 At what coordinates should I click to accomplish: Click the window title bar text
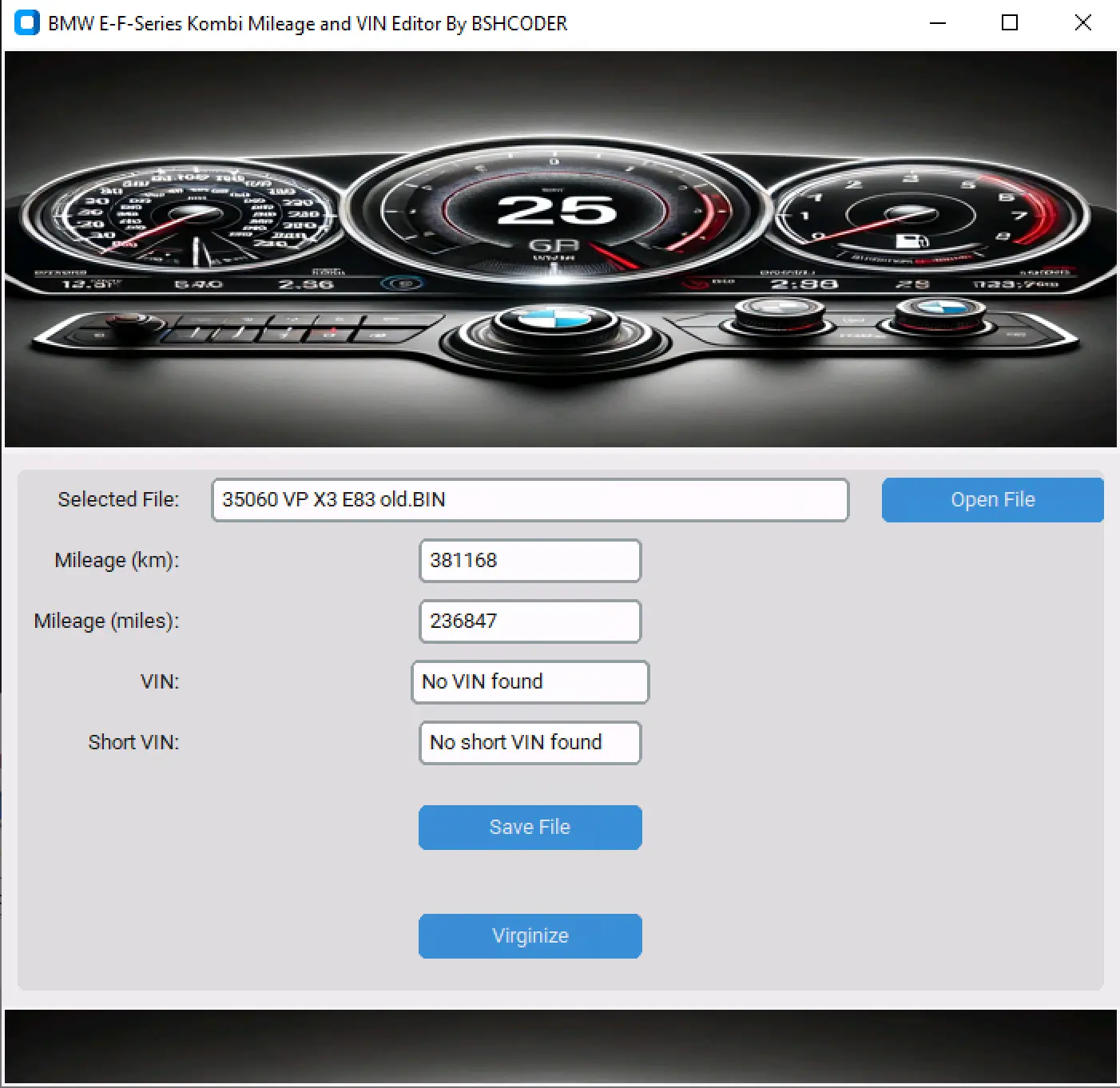[308, 24]
